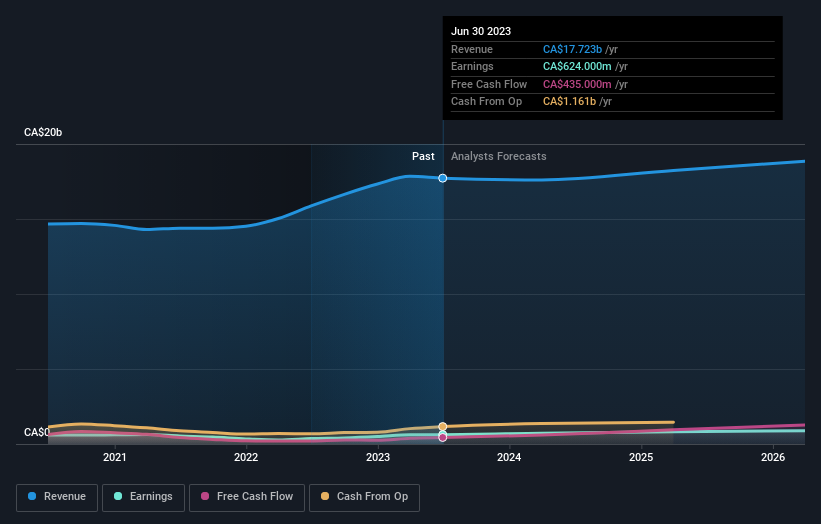Toggle the Earnings legend series

[143, 497]
